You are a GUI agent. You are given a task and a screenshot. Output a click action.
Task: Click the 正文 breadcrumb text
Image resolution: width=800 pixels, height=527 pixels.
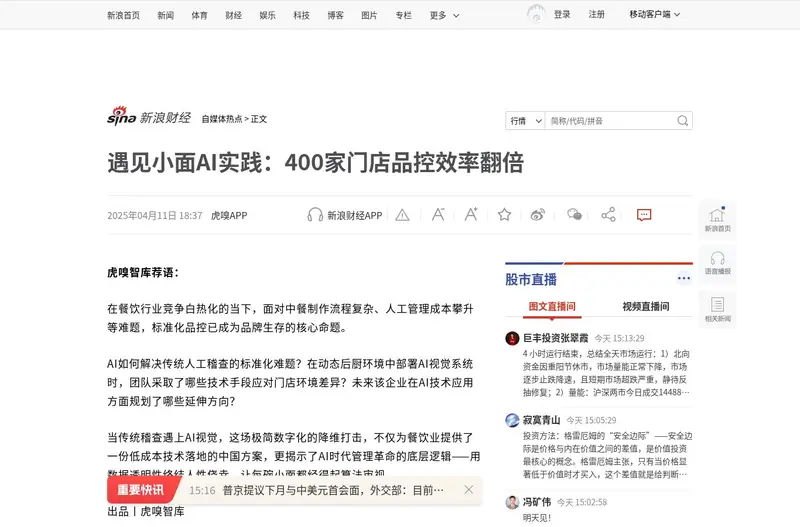[x=259, y=119]
